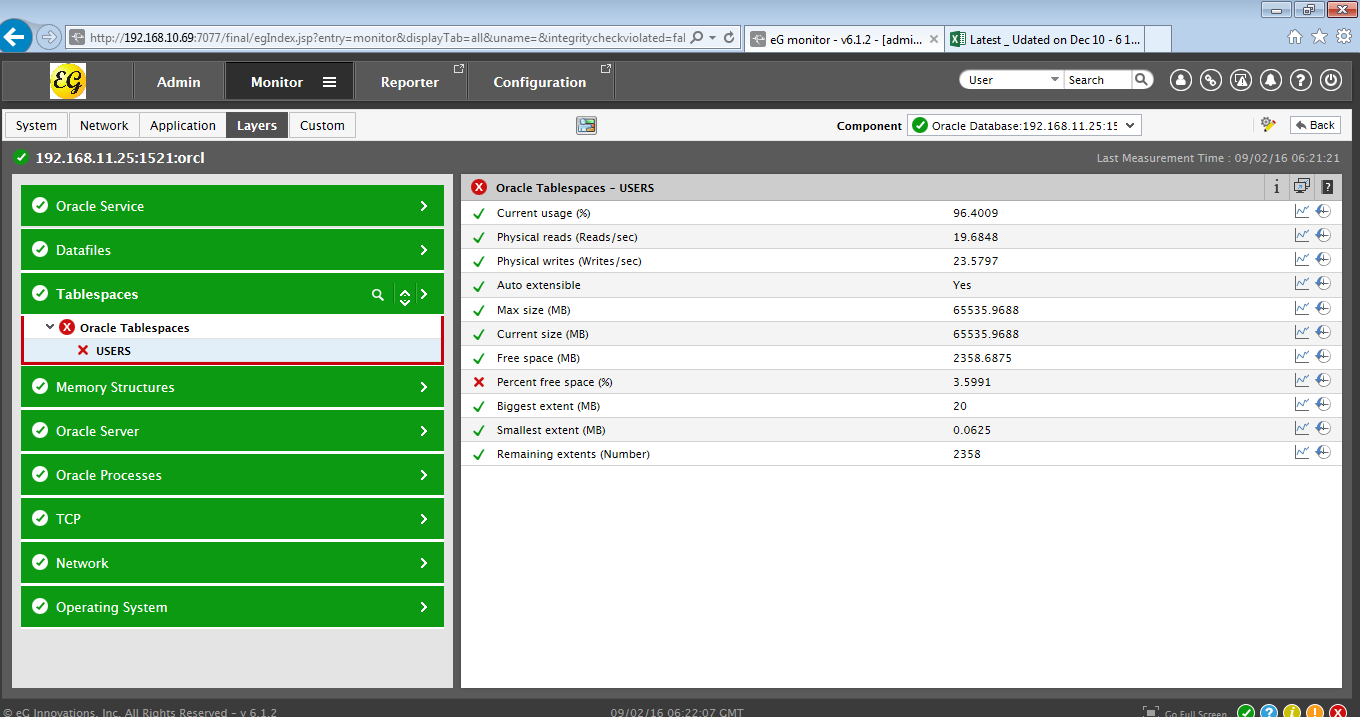Open graph for Free space (MB)
Image resolution: width=1360 pixels, height=717 pixels.
coord(1301,356)
